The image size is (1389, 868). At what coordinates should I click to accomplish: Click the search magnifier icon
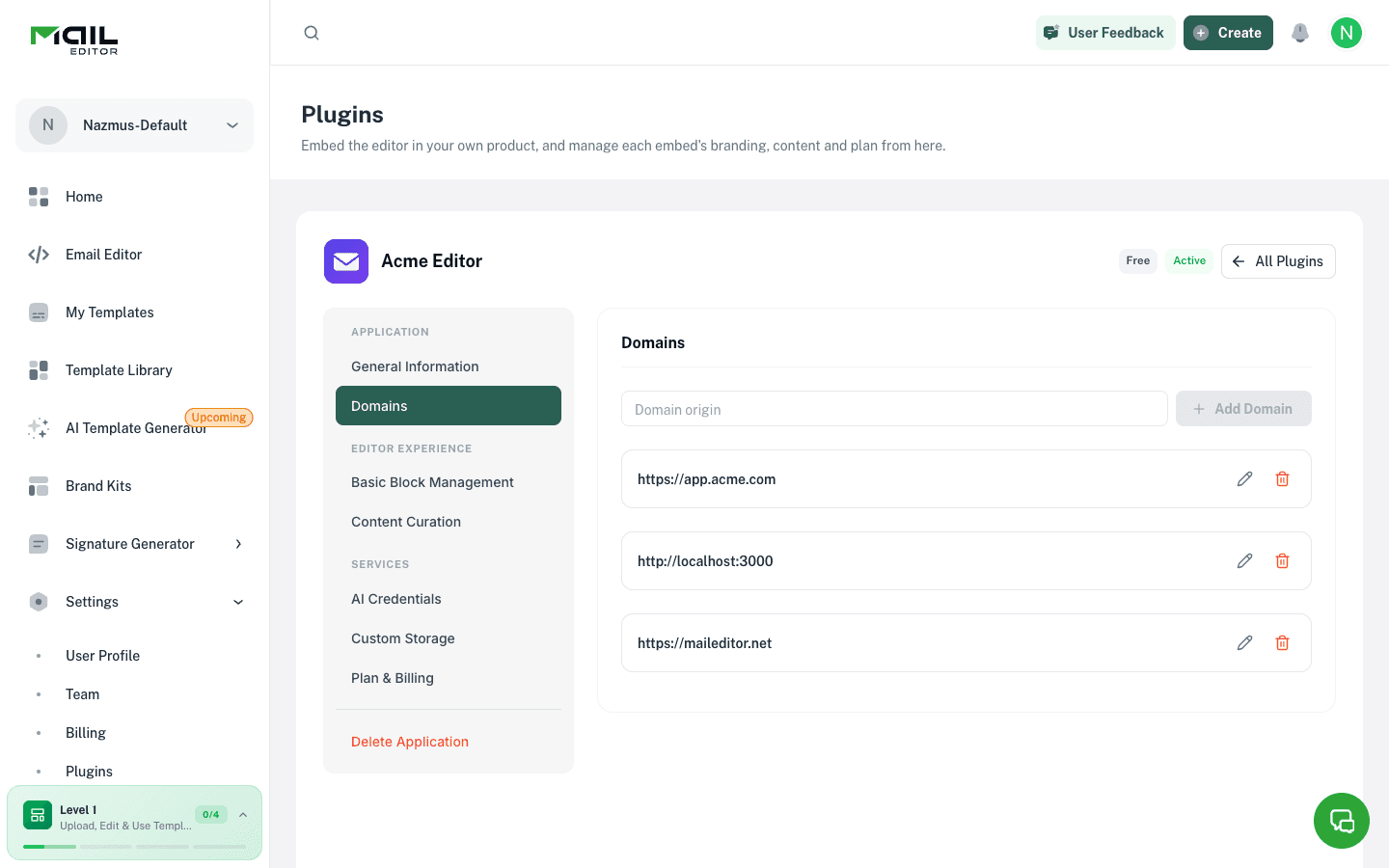pyautogui.click(x=312, y=33)
